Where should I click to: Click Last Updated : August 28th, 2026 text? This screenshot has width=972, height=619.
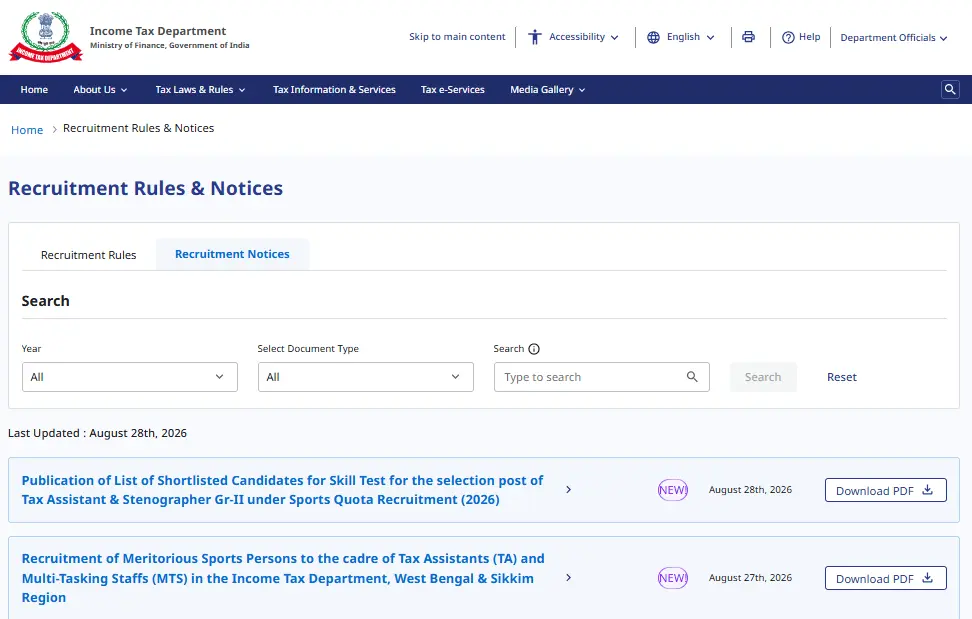pyautogui.click(x=97, y=433)
